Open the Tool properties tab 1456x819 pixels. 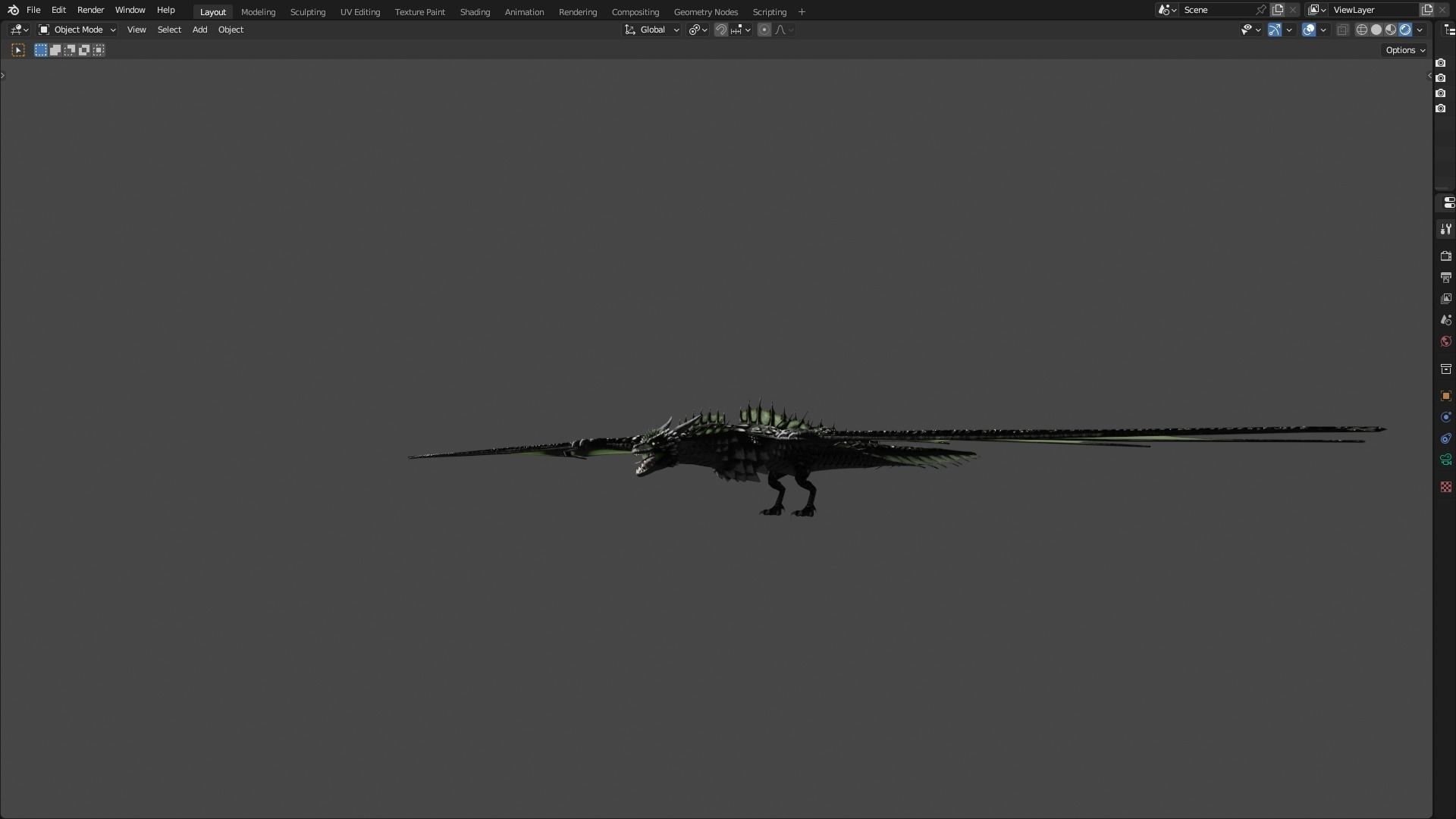click(1445, 229)
